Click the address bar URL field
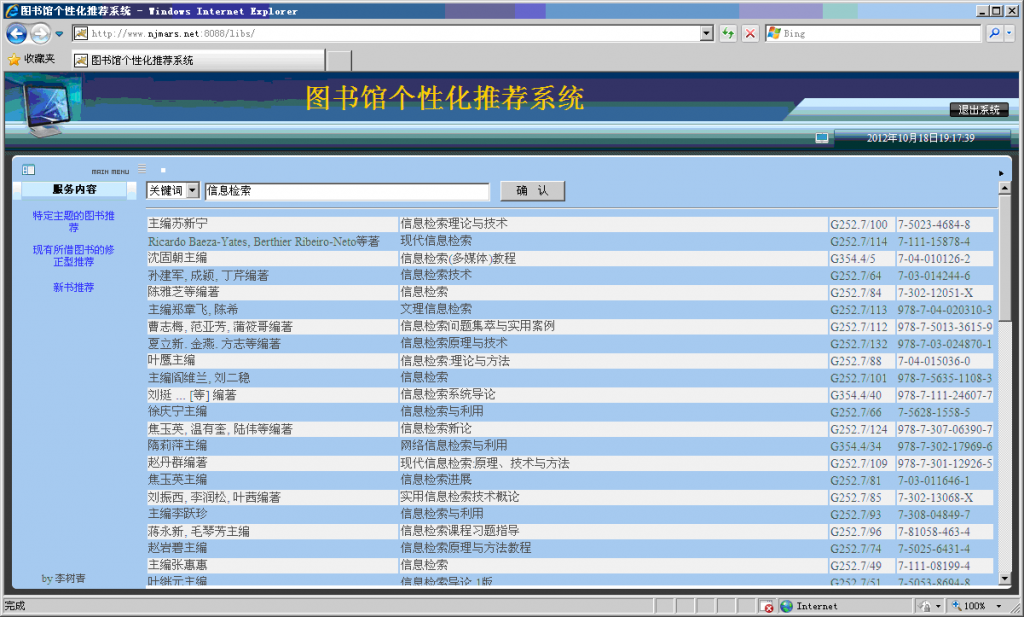This screenshot has height=617, width=1024. point(394,33)
